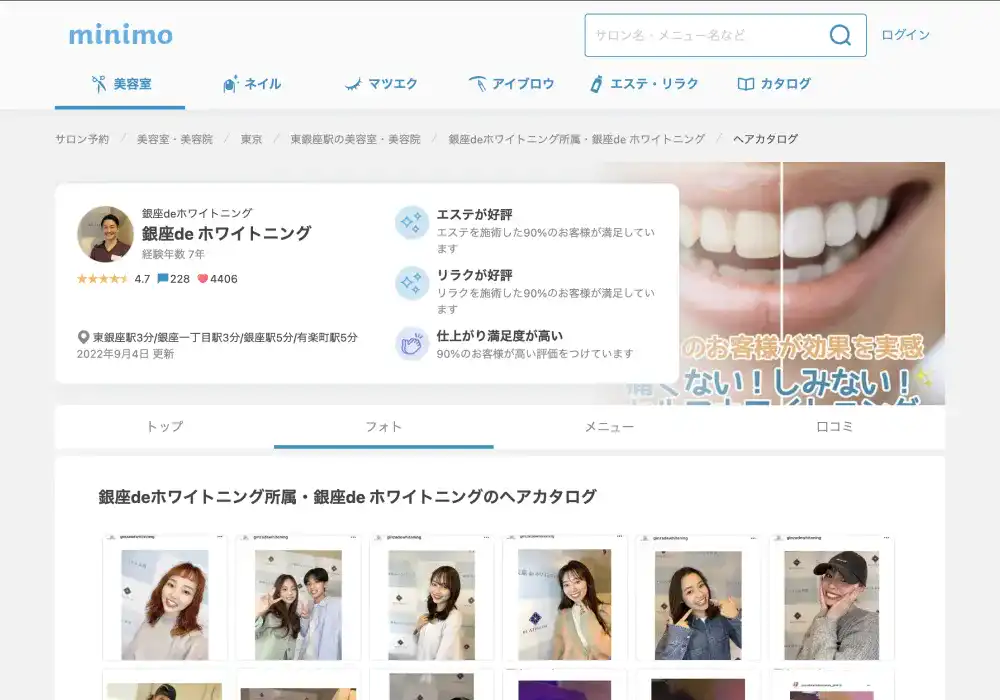Click the blue review comment icon
Screen dimensions: 1000x700
coord(163,279)
